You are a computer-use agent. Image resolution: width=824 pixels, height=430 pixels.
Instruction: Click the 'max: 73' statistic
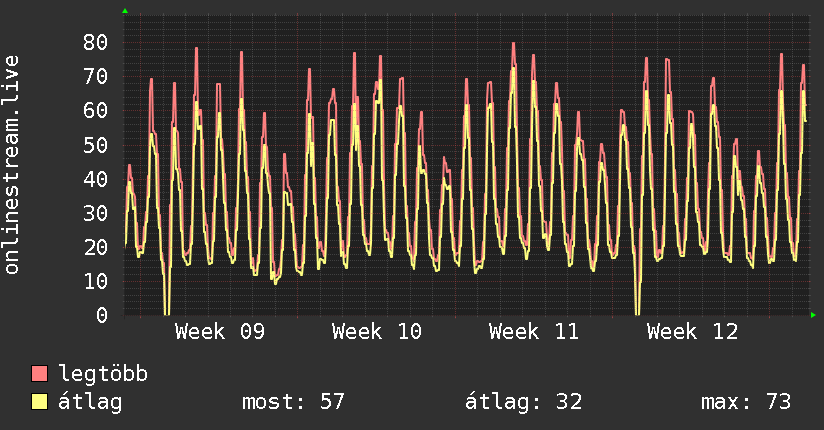746,402
